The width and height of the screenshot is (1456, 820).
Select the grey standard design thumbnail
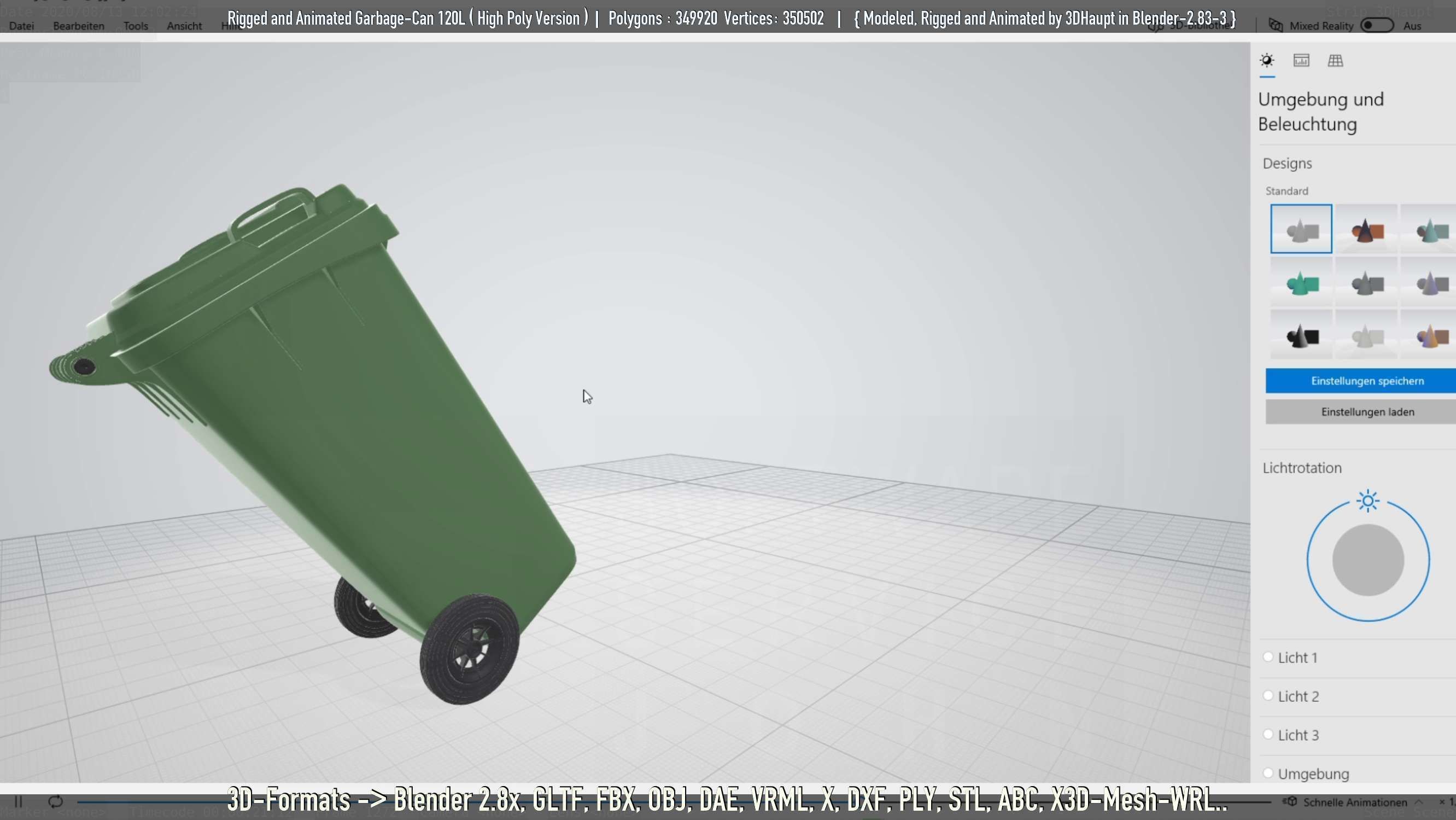click(x=1301, y=229)
